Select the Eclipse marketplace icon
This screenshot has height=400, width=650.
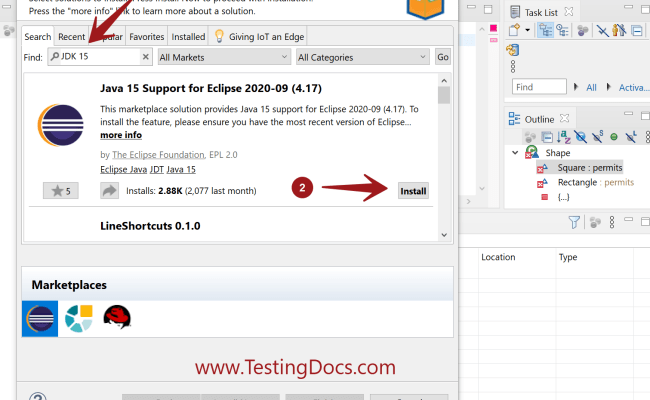click(40, 318)
